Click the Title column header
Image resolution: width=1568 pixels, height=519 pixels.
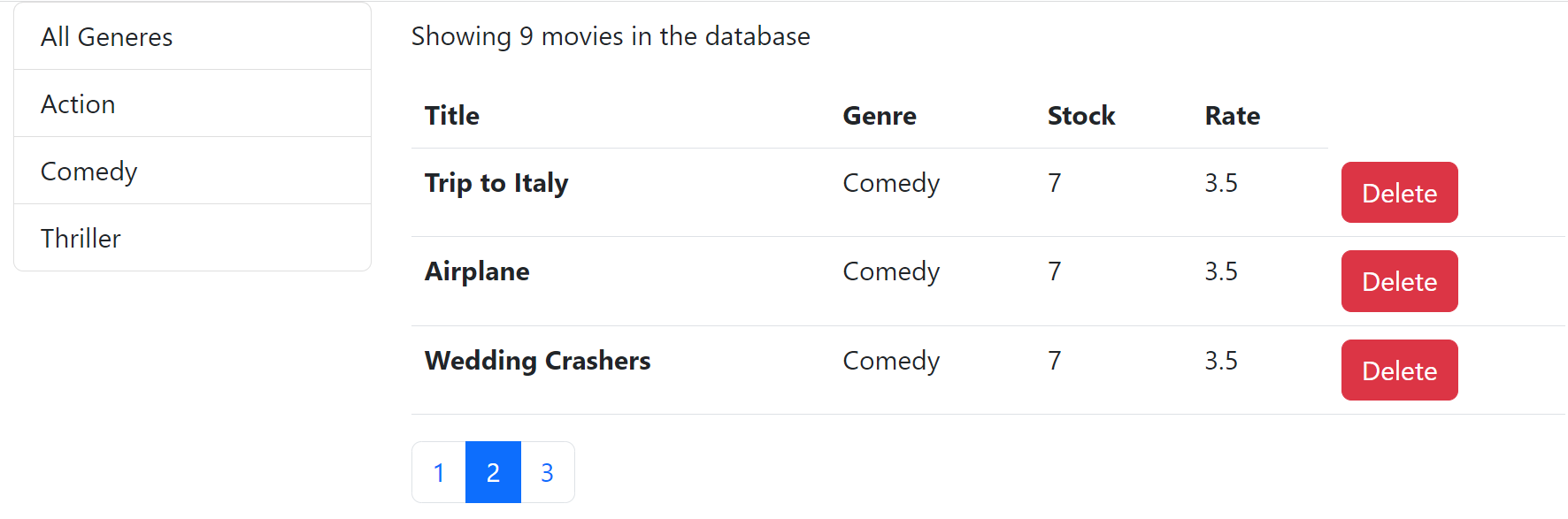[452, 116]
